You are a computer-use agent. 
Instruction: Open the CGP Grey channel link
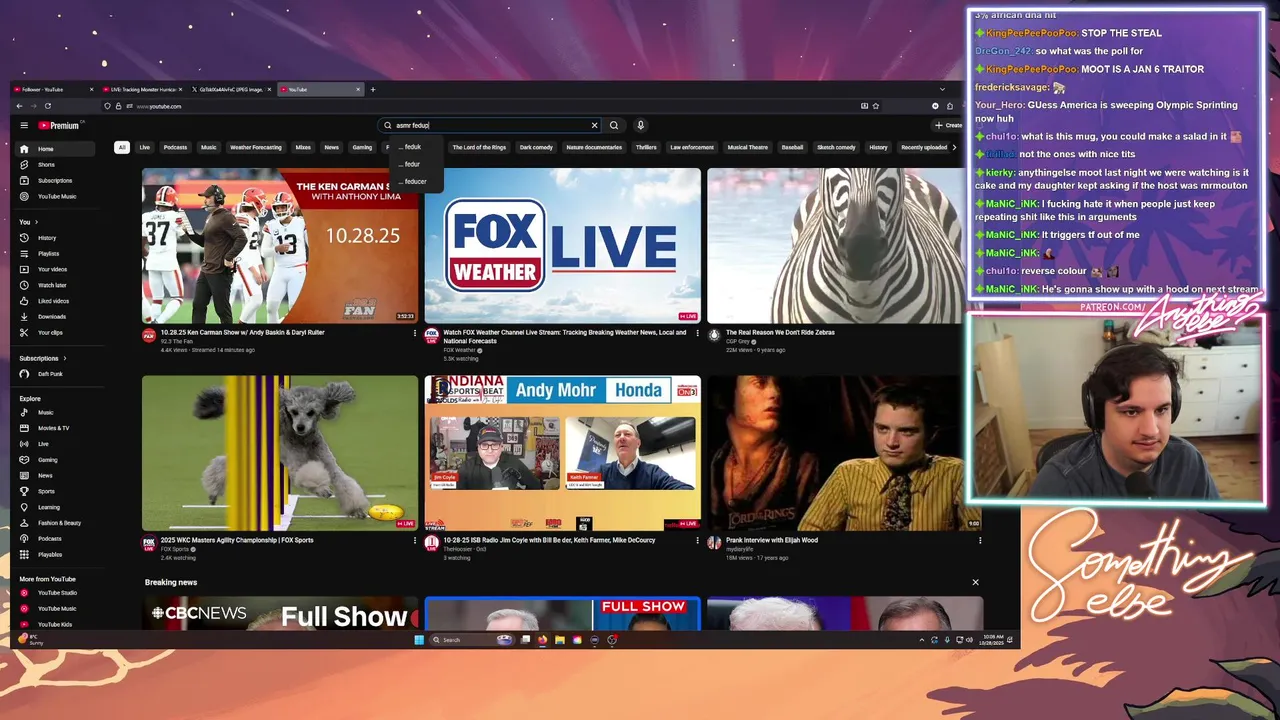tap(739, 341)
